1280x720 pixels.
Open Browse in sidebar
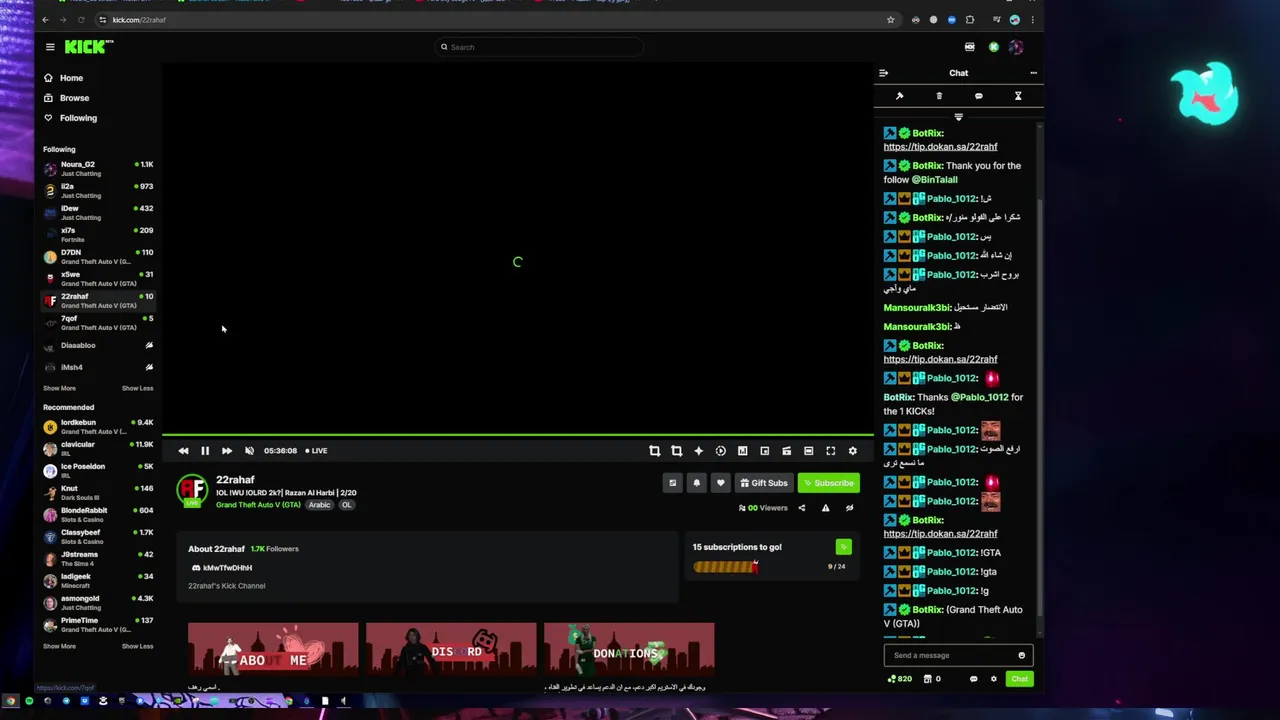[x=74, y=98]
